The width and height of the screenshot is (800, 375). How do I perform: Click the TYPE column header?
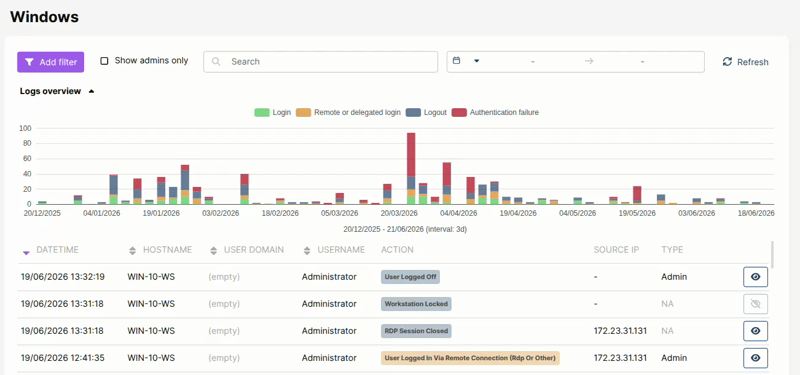coord(672,250)
